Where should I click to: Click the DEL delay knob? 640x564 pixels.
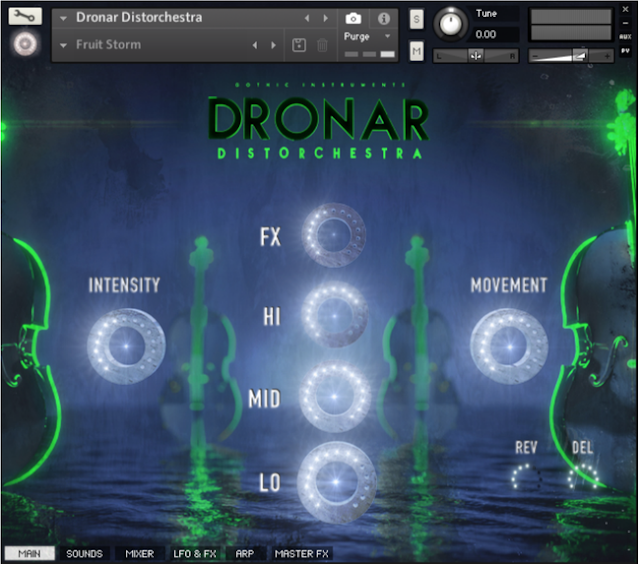point(583,477)
